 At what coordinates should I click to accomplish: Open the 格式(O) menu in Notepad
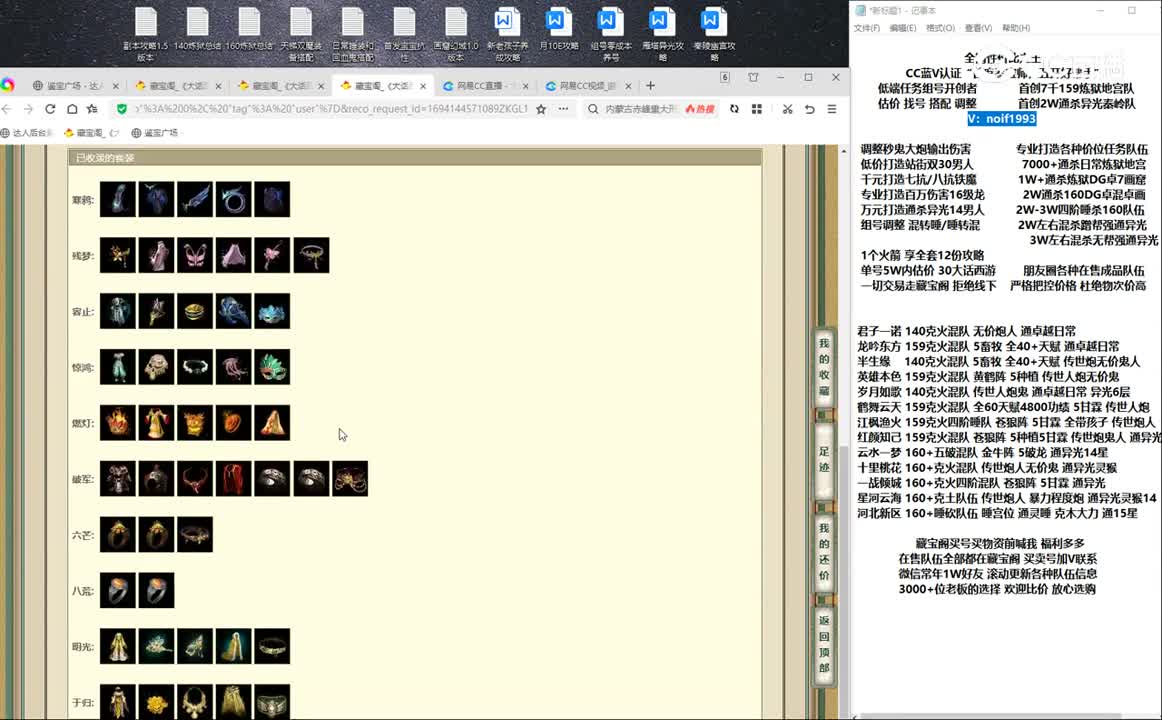point(940,28)
